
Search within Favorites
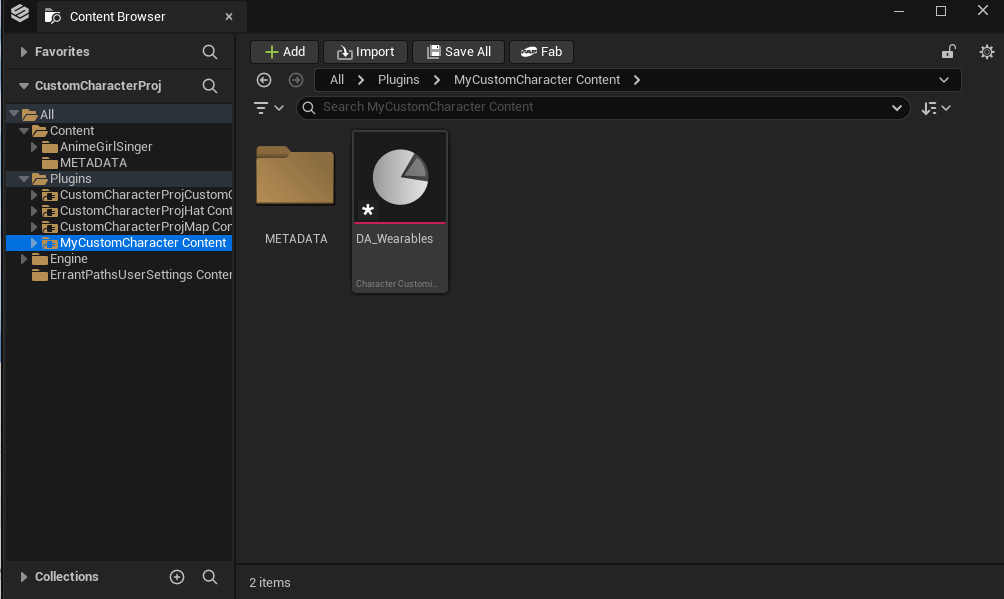(209, 52)
